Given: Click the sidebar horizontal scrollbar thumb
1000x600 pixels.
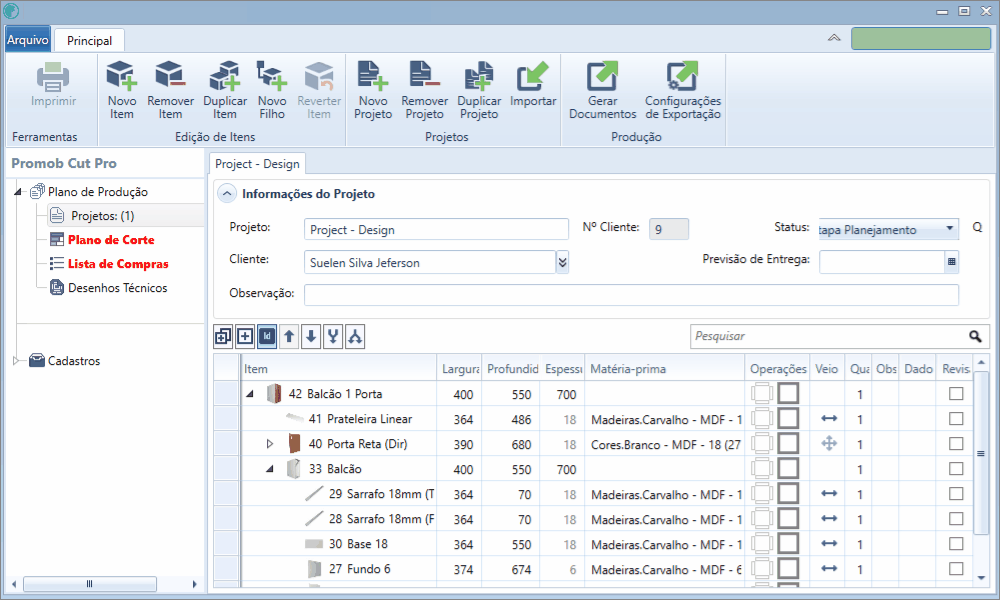Looking at the screenshot, I should 89,583.
